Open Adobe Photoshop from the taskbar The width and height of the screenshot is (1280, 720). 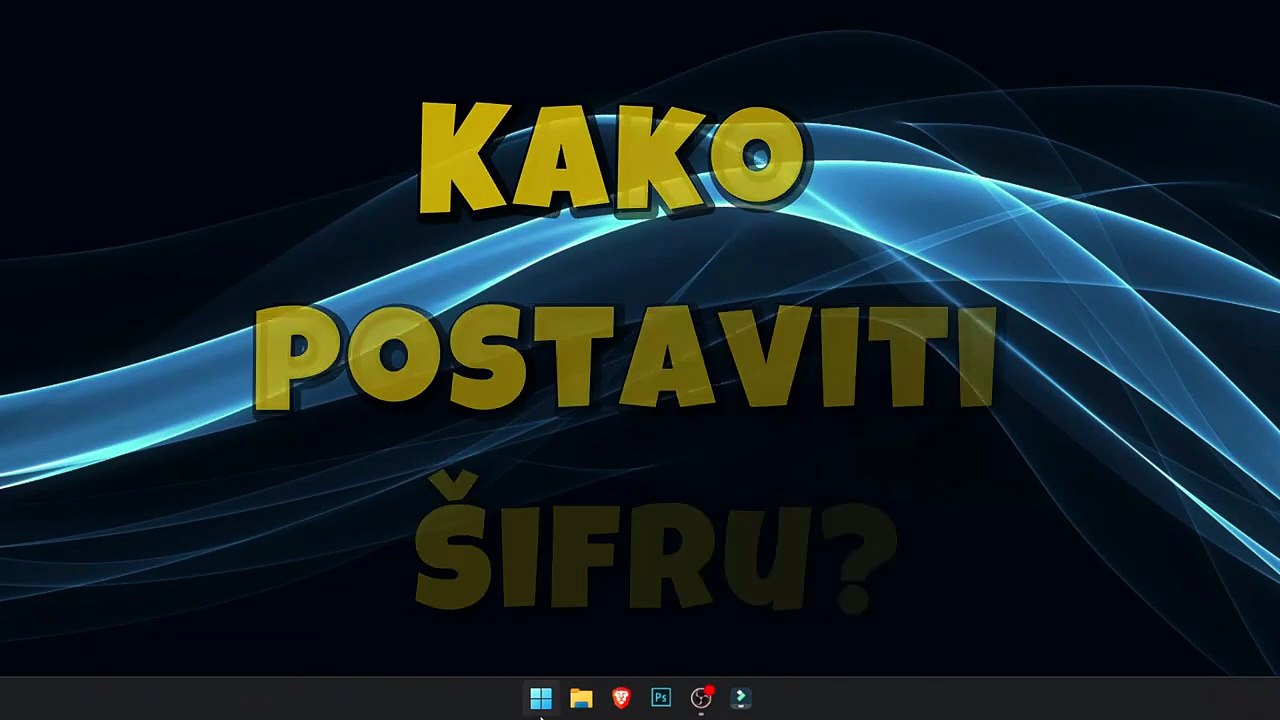pos(661,698)
